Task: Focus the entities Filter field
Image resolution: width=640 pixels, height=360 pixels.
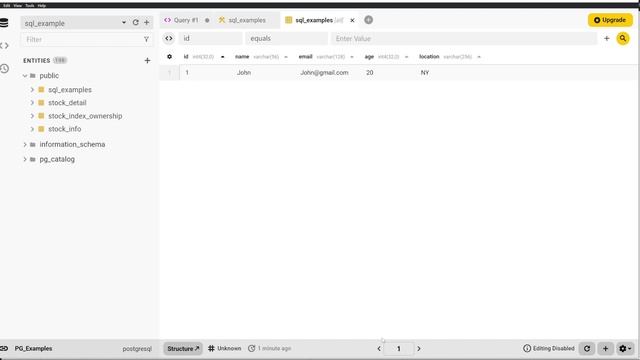Action: click(82, 40)
